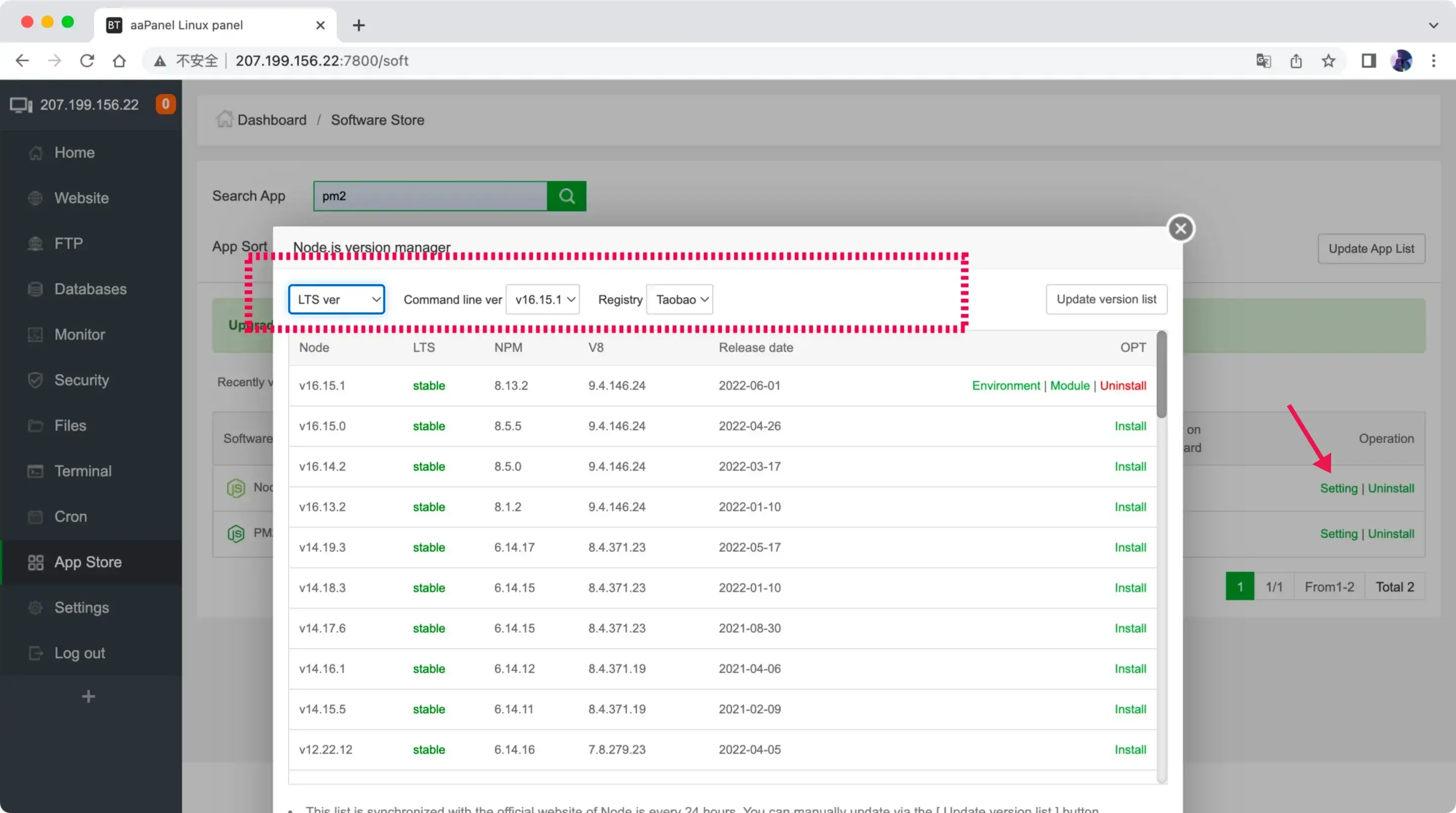The width and height of the screenshot is (1456, 813).
Task: Click the server monitor icon beside the IP
Action: click(x=21, y=105)
